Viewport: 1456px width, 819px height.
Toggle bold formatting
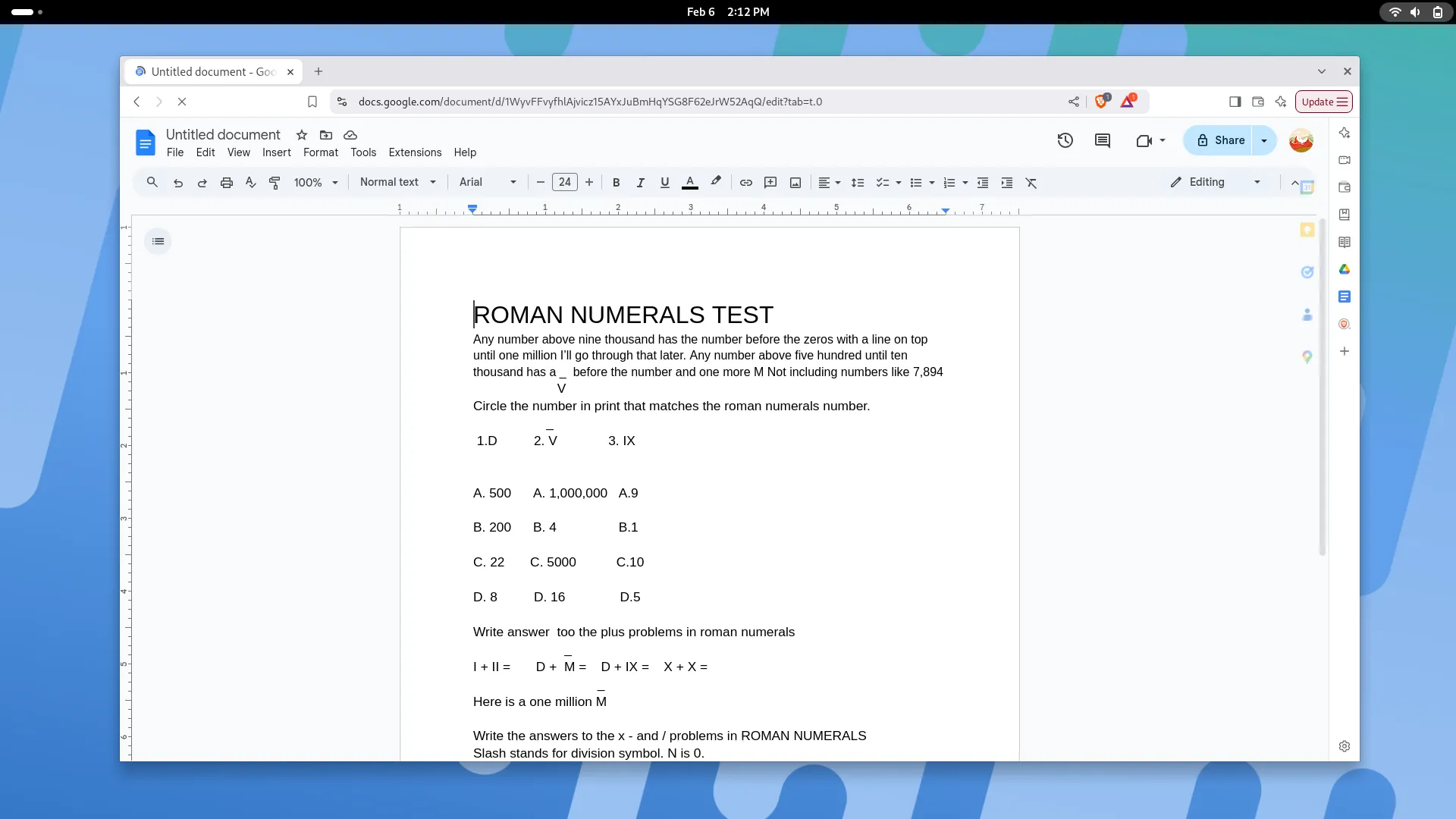617,183
